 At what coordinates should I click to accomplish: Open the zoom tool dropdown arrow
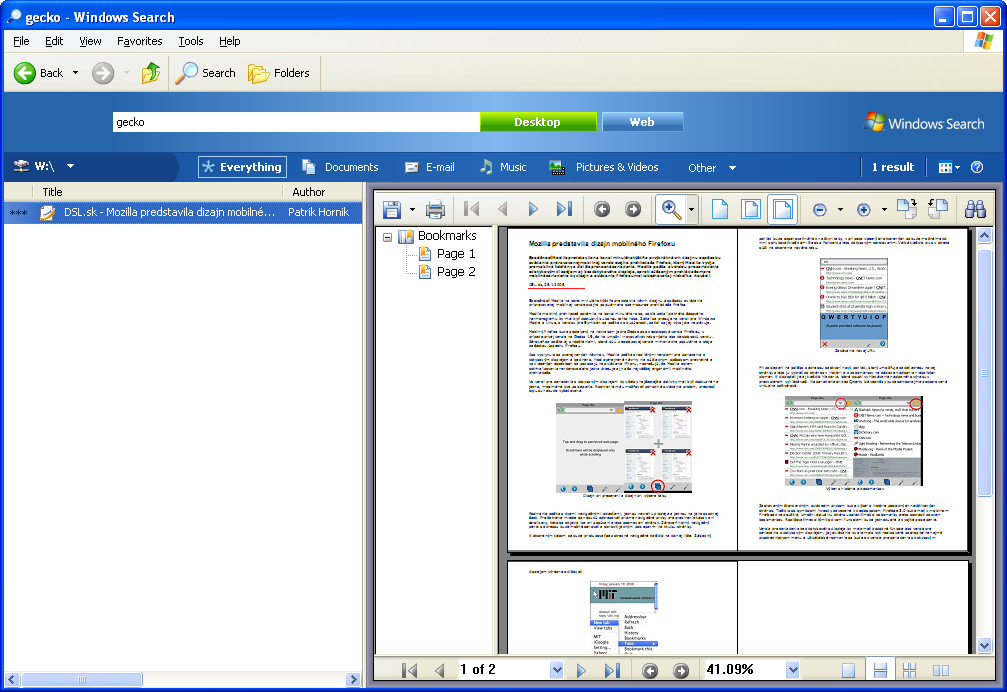[692, 210]
